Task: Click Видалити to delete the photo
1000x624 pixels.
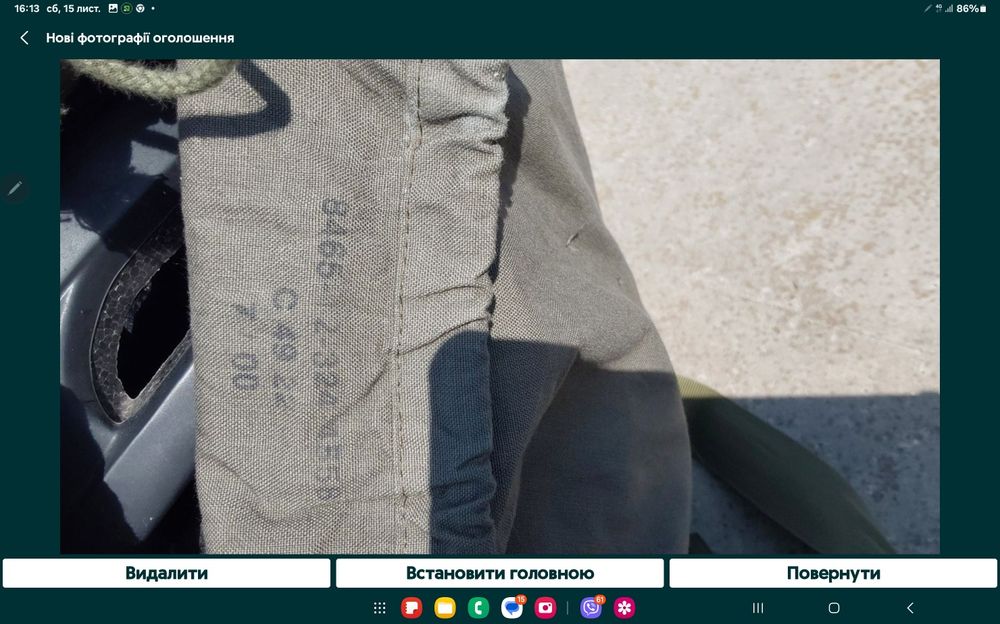Action: (166, 573)
